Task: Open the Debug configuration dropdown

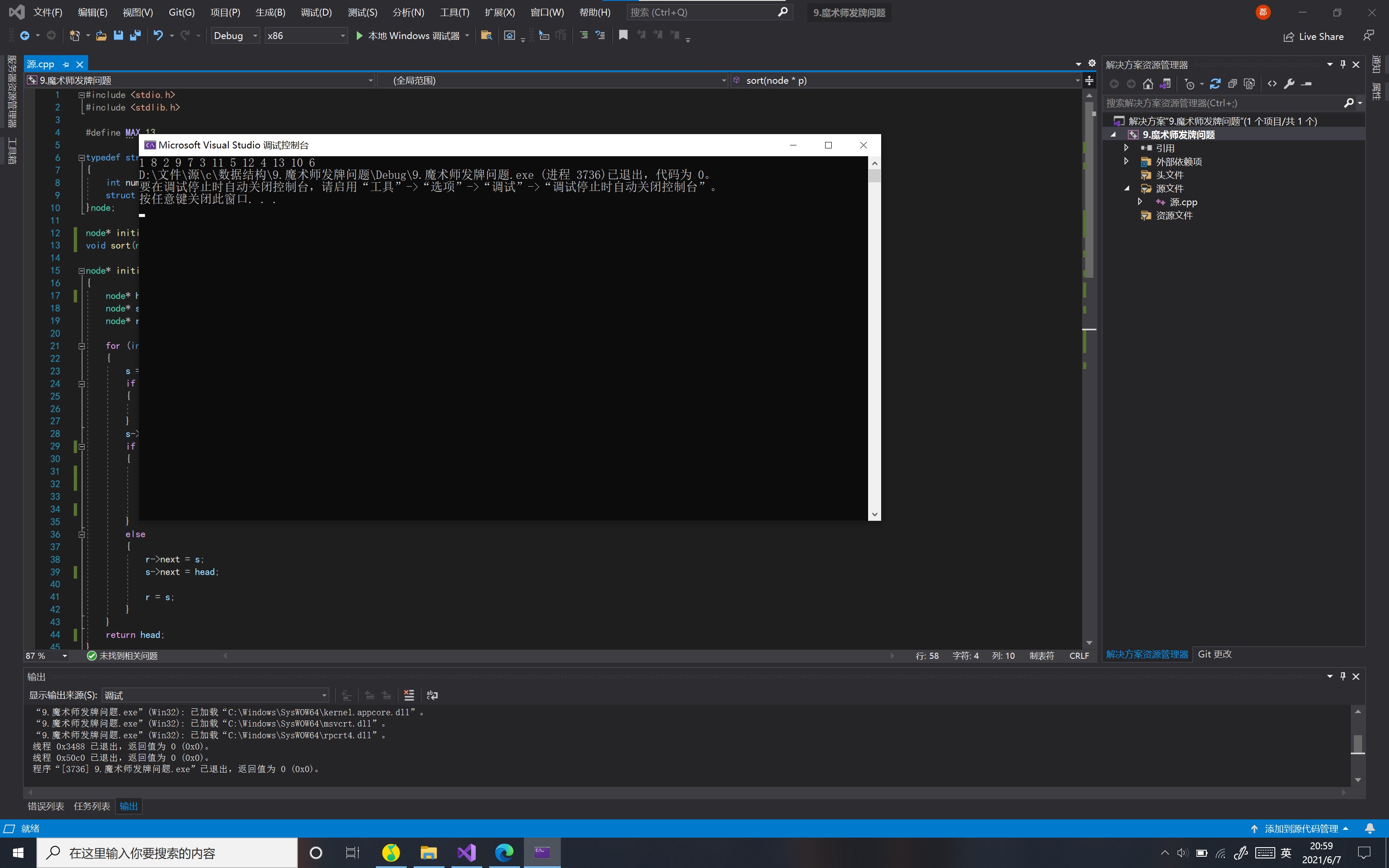Action: [x=235, y=36]
